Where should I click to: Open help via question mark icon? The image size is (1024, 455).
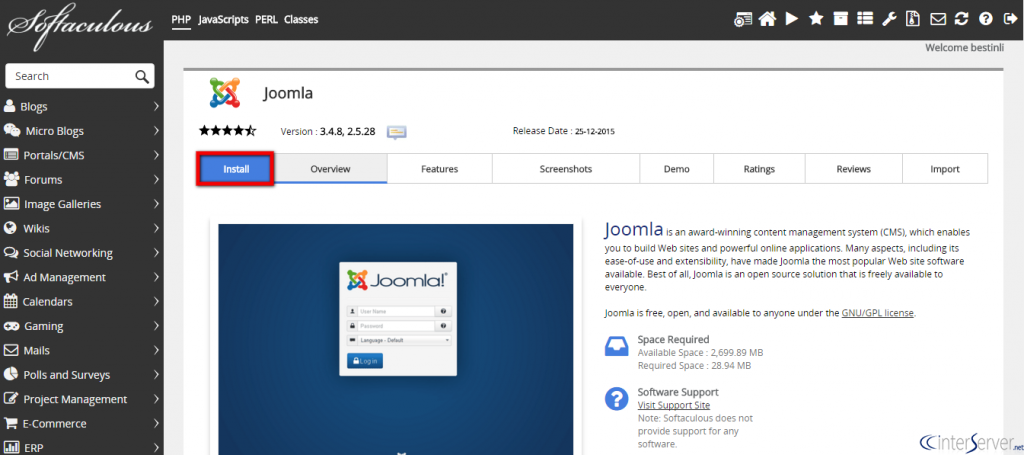coord(985,19)
